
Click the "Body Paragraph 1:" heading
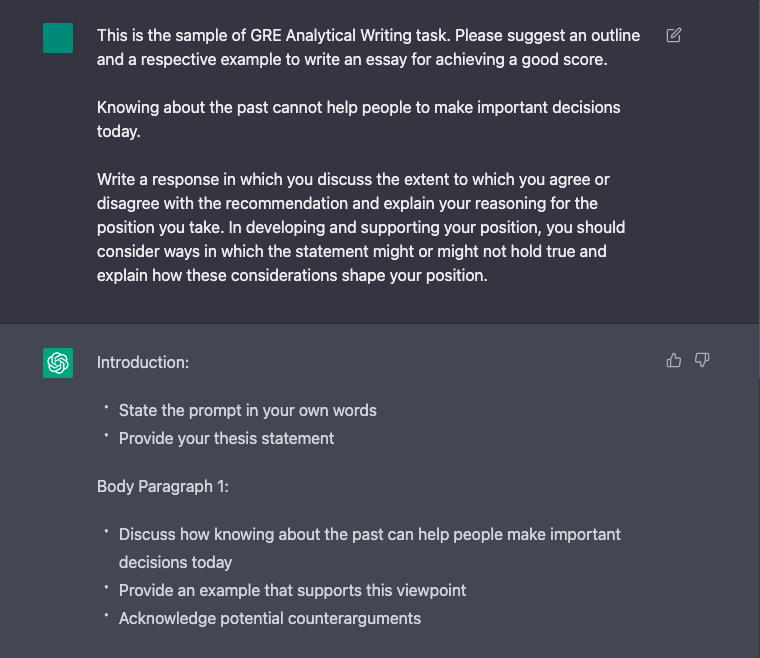(x=163, y=486)
